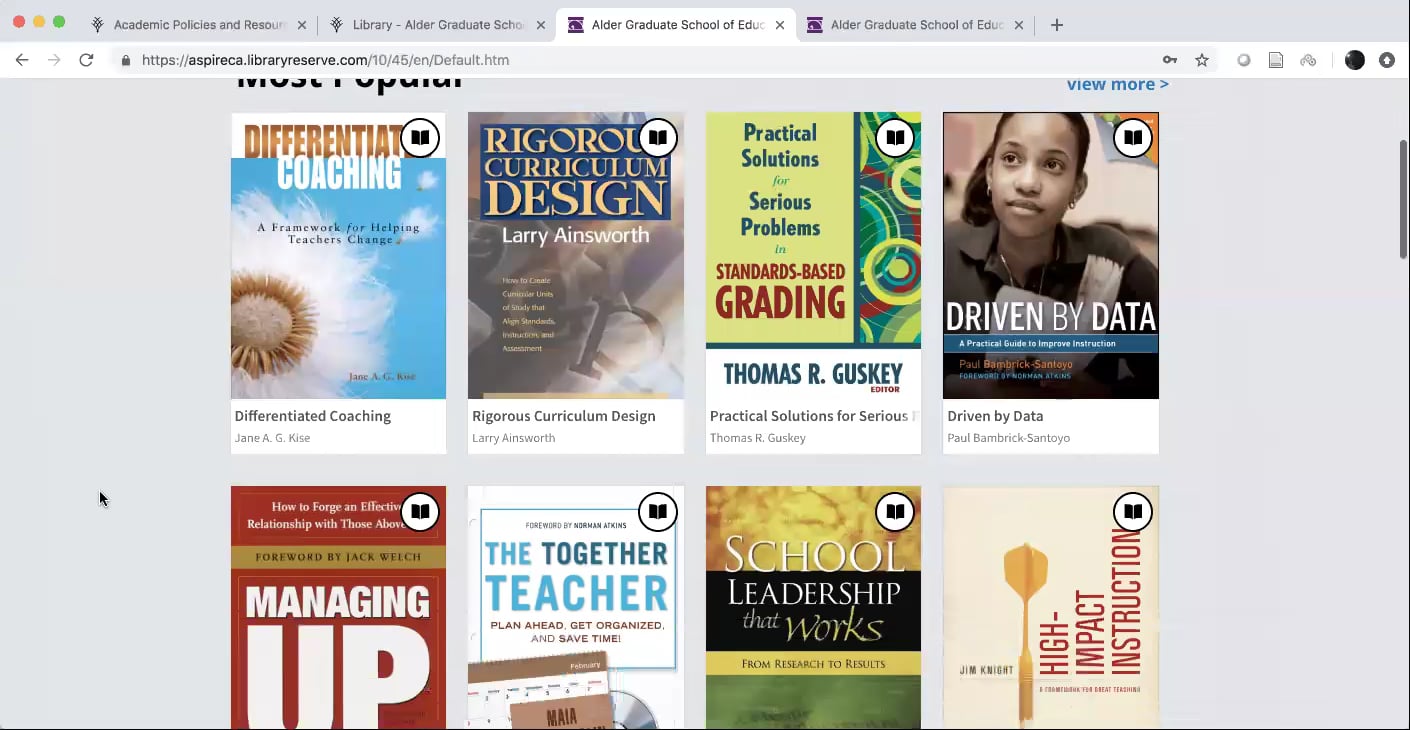Viewport: 1410px width, 730px height.
Task: Click the gray circle extension icon
Action: click(1244, 60)
